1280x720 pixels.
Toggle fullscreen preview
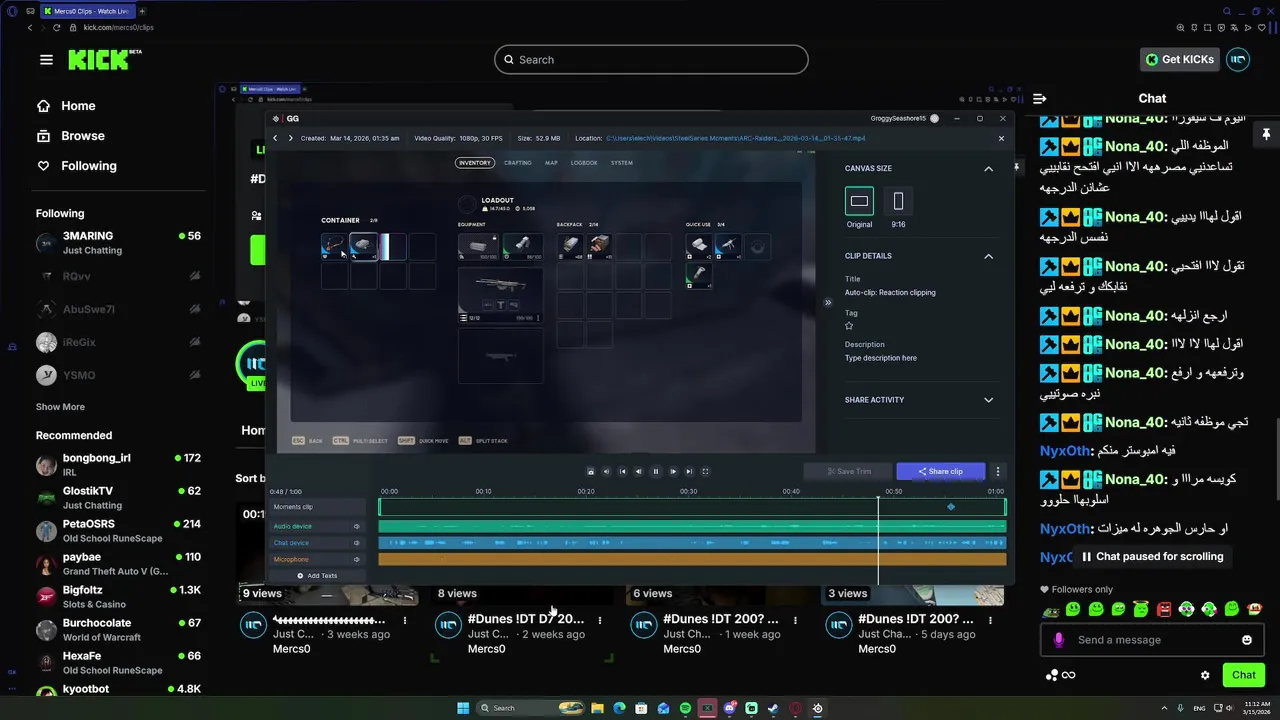[x=705, y=471]
